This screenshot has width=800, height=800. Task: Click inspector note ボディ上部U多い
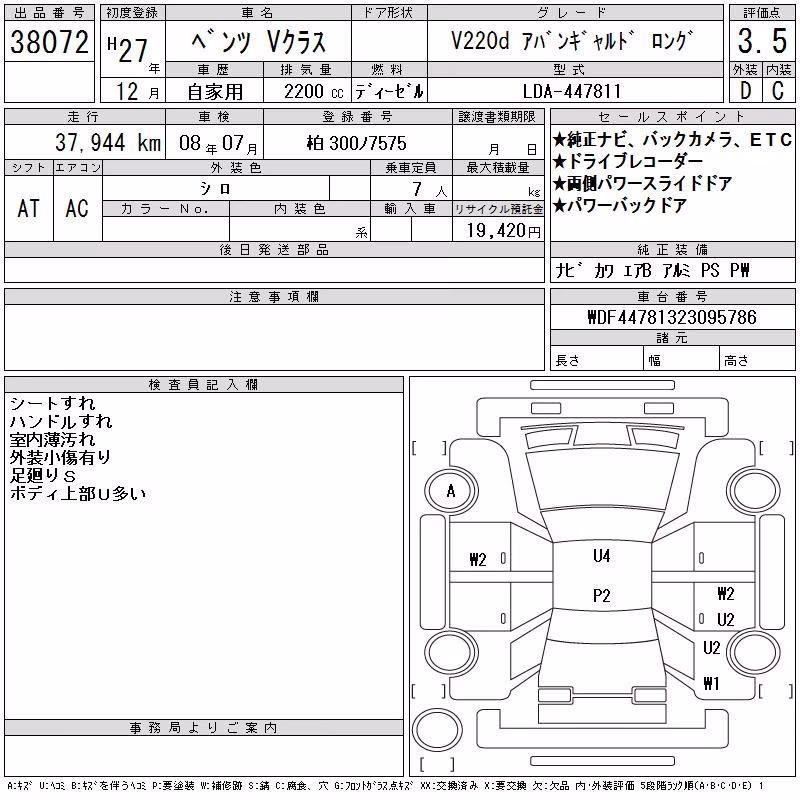(x=78, y=493)
